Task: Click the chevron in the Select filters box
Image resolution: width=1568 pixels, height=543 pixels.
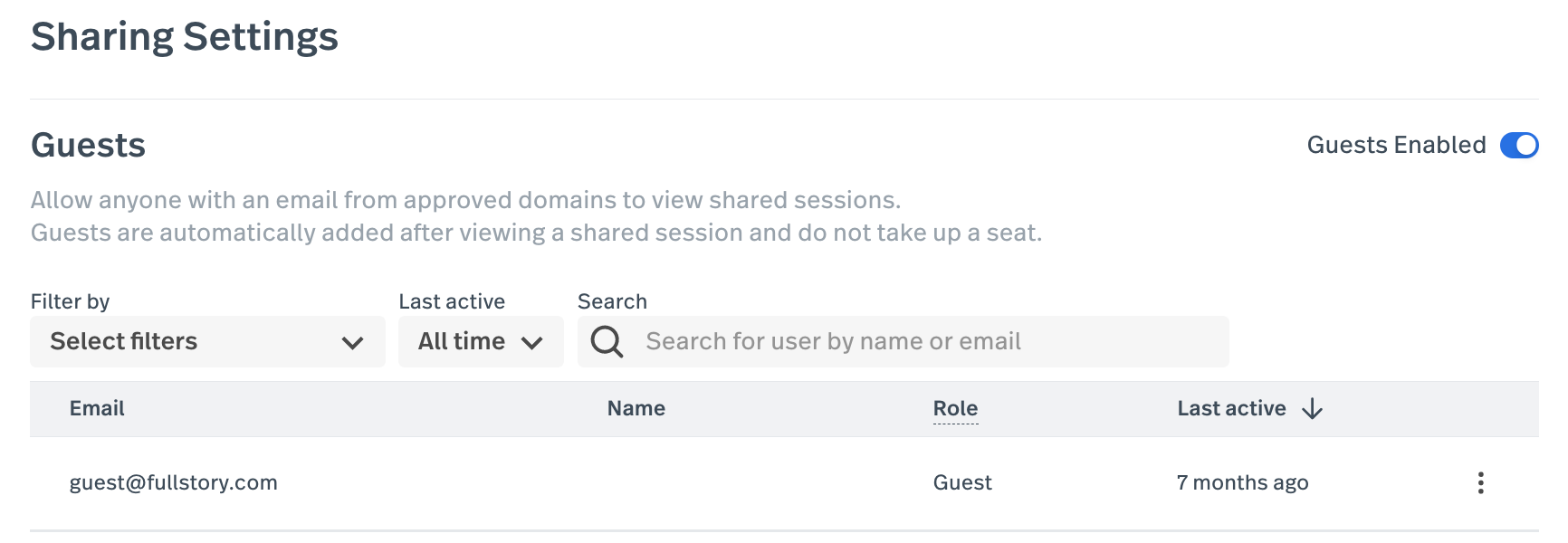Action: (352, 343)
